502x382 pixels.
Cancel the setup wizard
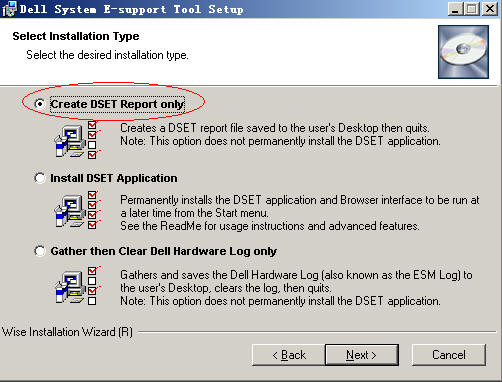click(x=449, y=355)
